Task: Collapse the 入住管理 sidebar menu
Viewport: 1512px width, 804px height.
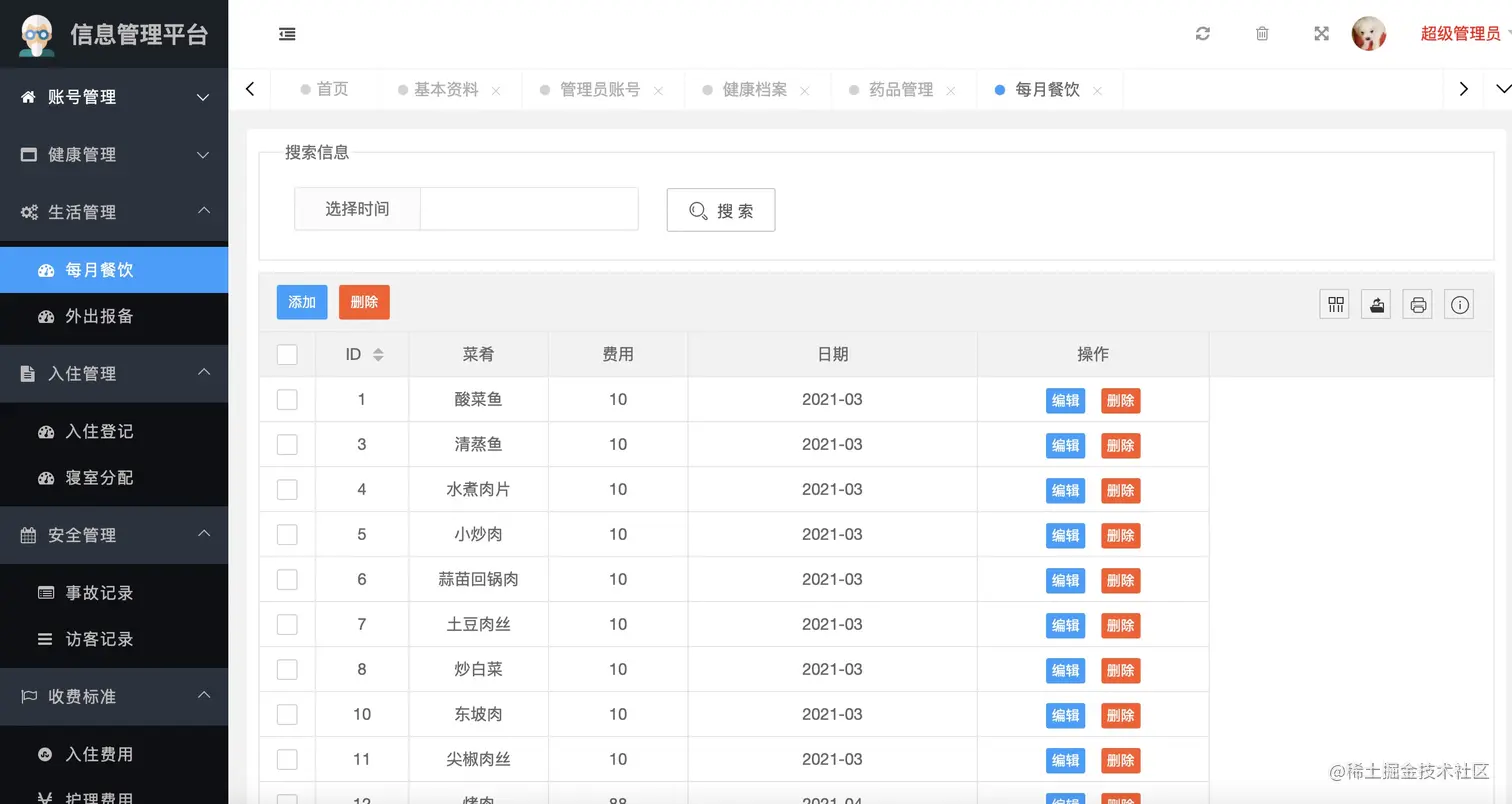Action: pos(114,374)
